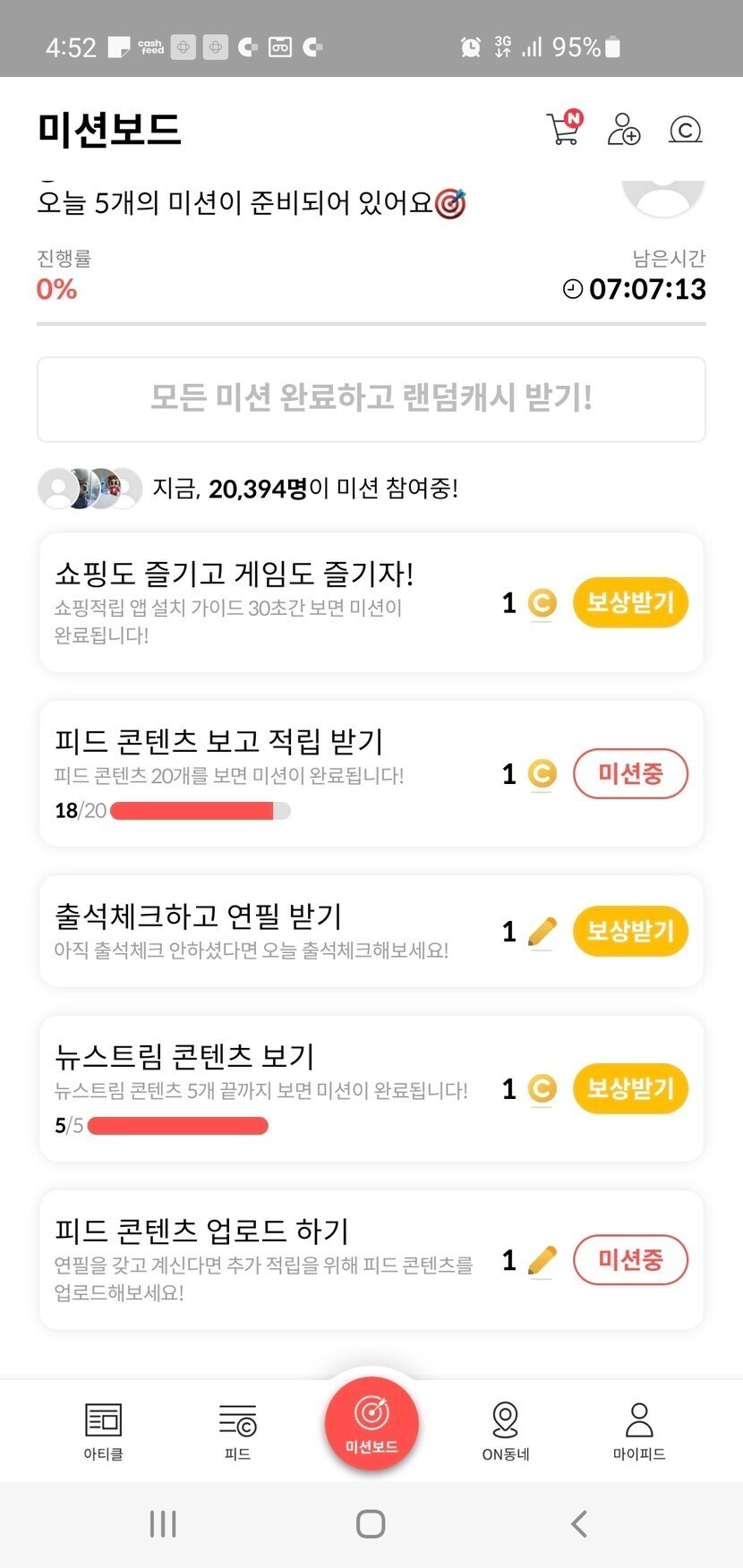The image size is (743, 1568).
Task: Tap the add friend icon
Action: pyautogui.click(x=623, y=129)
